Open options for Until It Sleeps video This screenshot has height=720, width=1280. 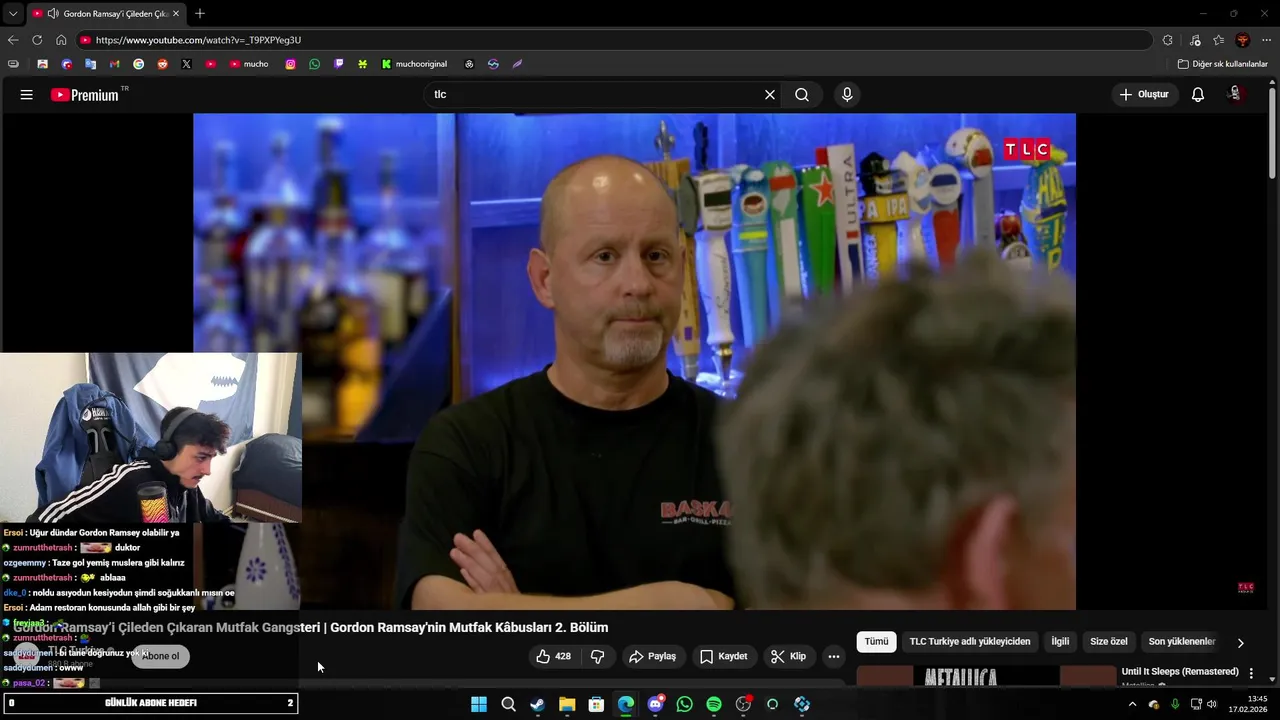point(1251,673)
